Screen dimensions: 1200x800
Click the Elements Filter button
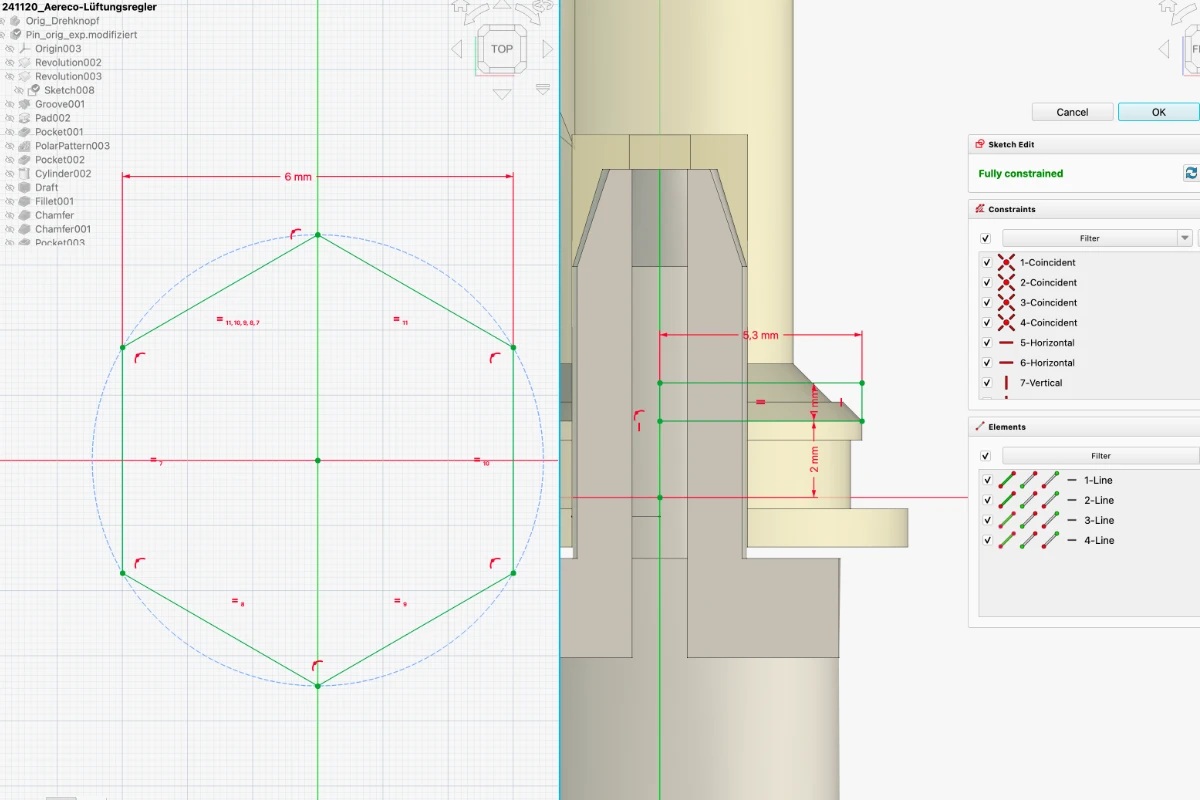click(1100, 456)
